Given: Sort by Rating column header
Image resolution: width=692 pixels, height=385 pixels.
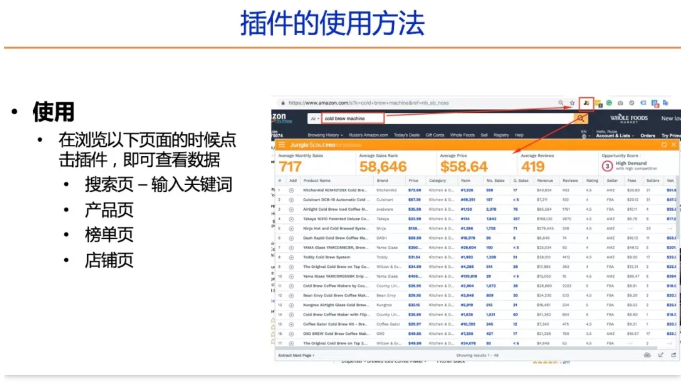Looking at the screenshot, I should point(592,181).
